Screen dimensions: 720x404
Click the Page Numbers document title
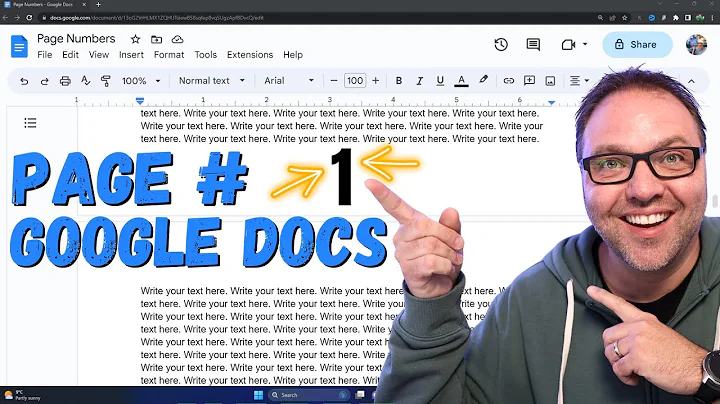point(76,39)
